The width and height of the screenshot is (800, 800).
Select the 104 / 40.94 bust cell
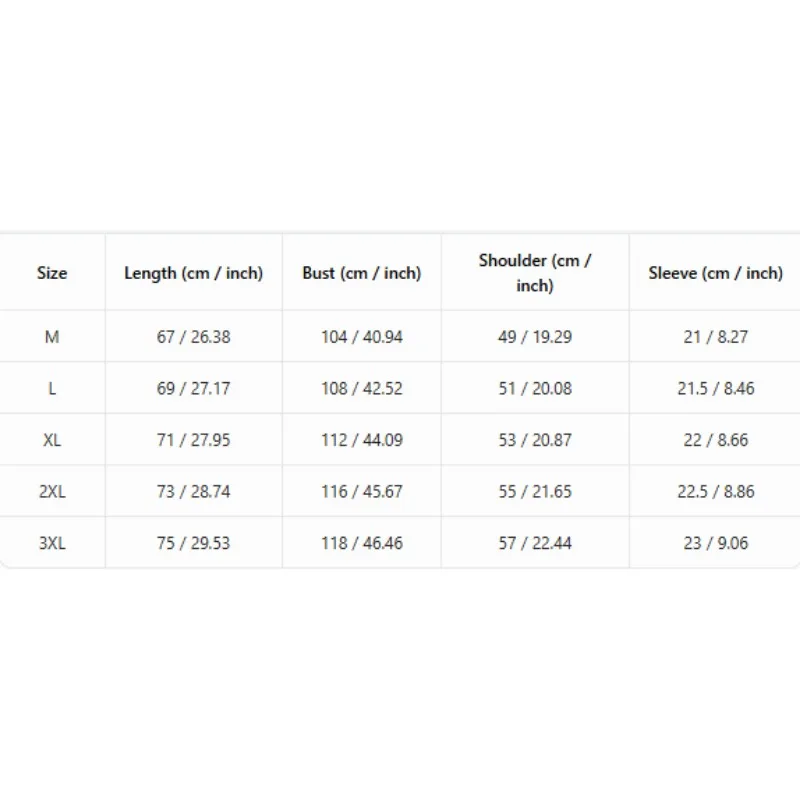point(362,337)
